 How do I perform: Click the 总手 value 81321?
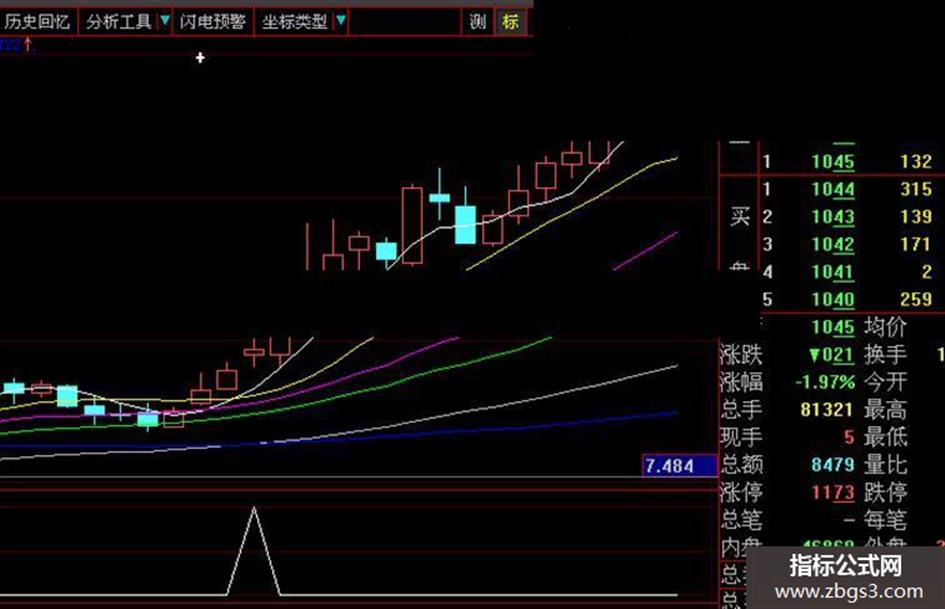click(827, 410)
